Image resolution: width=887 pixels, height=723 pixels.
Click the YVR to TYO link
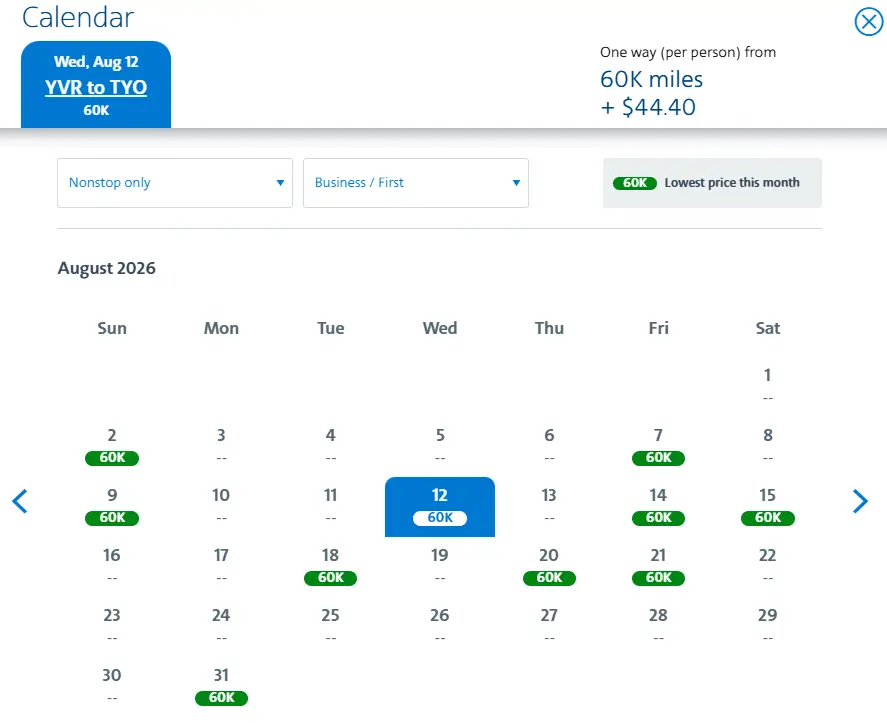tap(96, 87)
